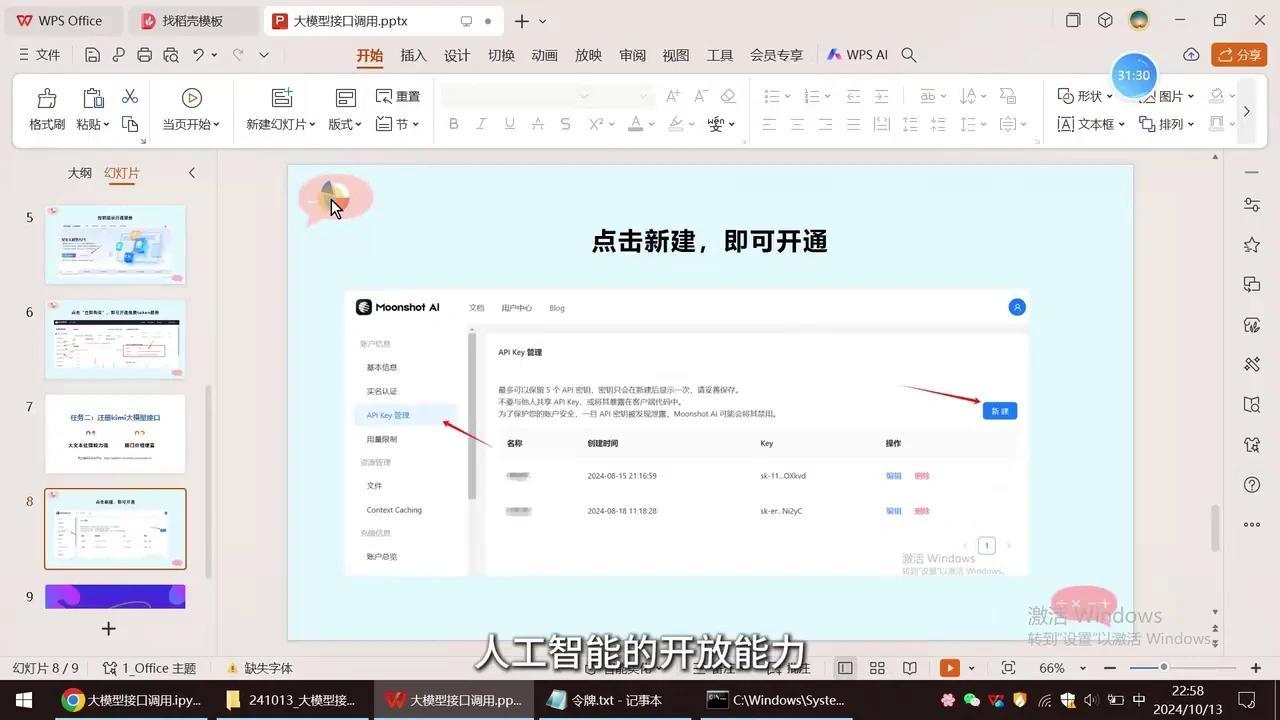
Task: Click the Share (分享) button
Action: [1239, 55]
